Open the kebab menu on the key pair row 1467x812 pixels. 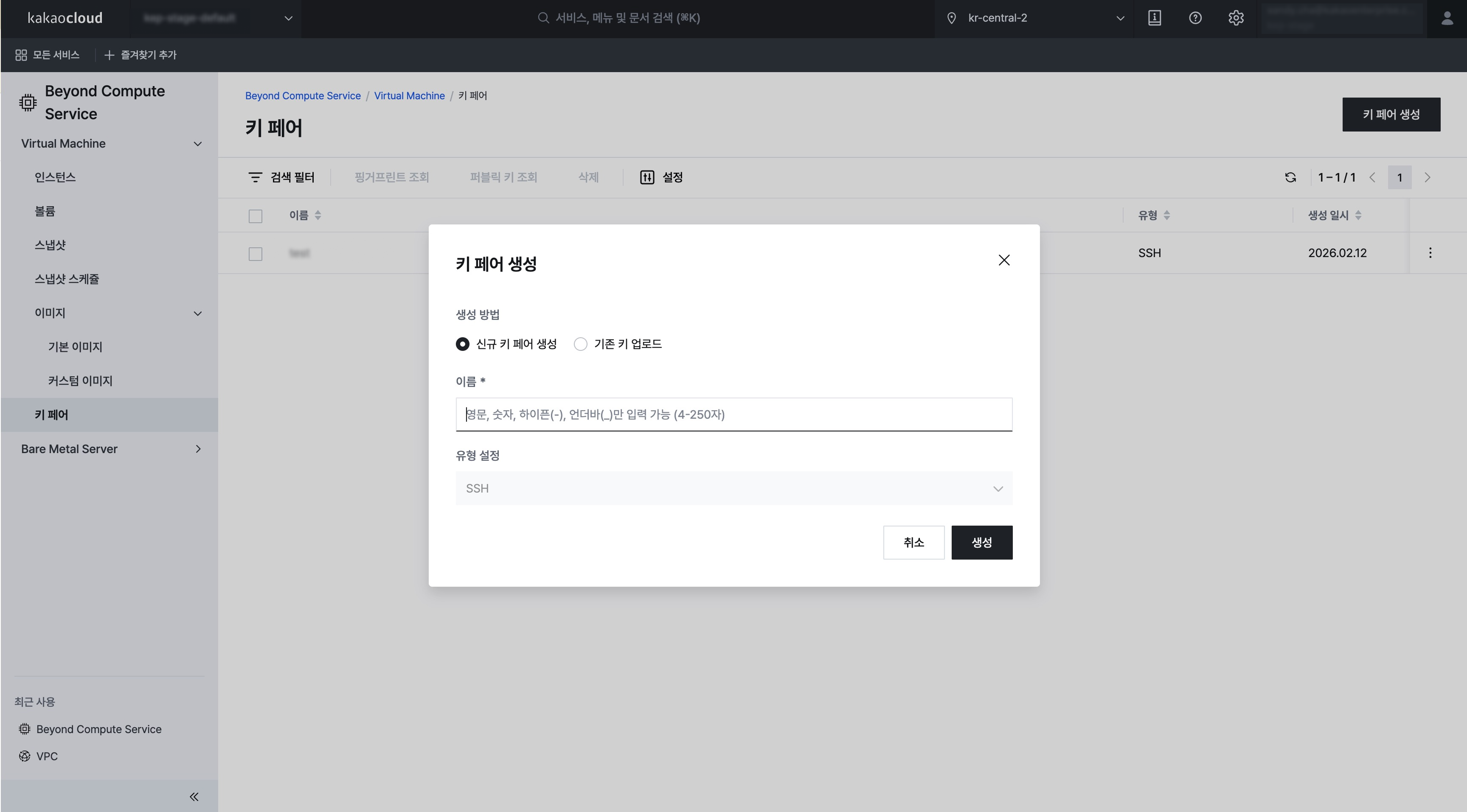pyautogui.click(x=1430, y=253)
